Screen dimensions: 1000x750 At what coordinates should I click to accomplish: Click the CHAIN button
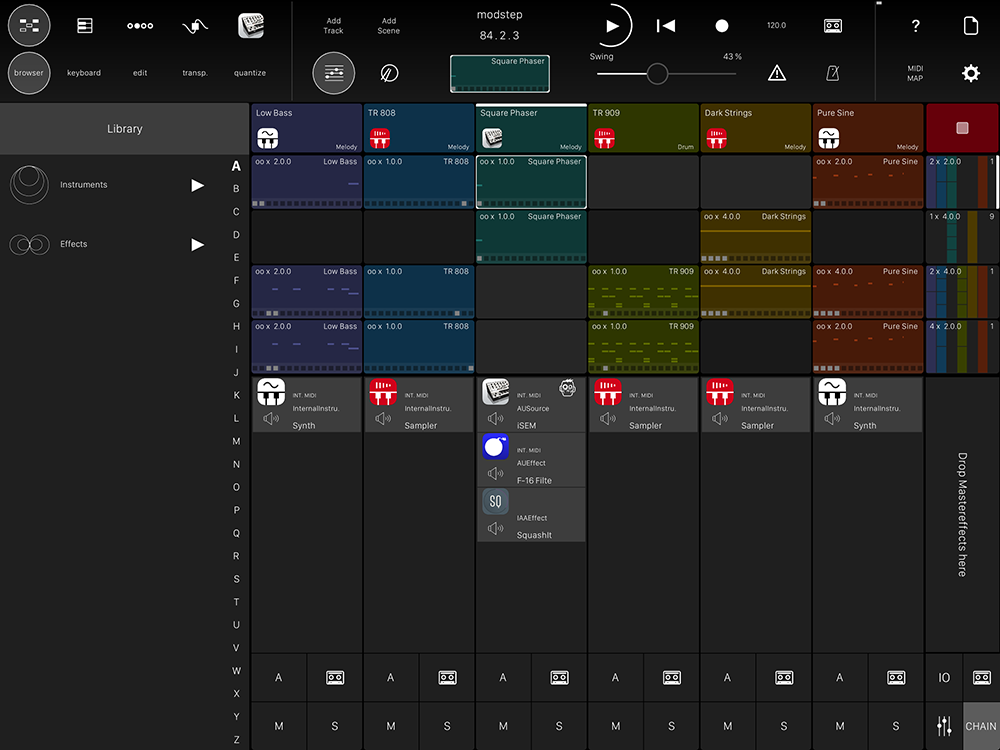(980, 726)
